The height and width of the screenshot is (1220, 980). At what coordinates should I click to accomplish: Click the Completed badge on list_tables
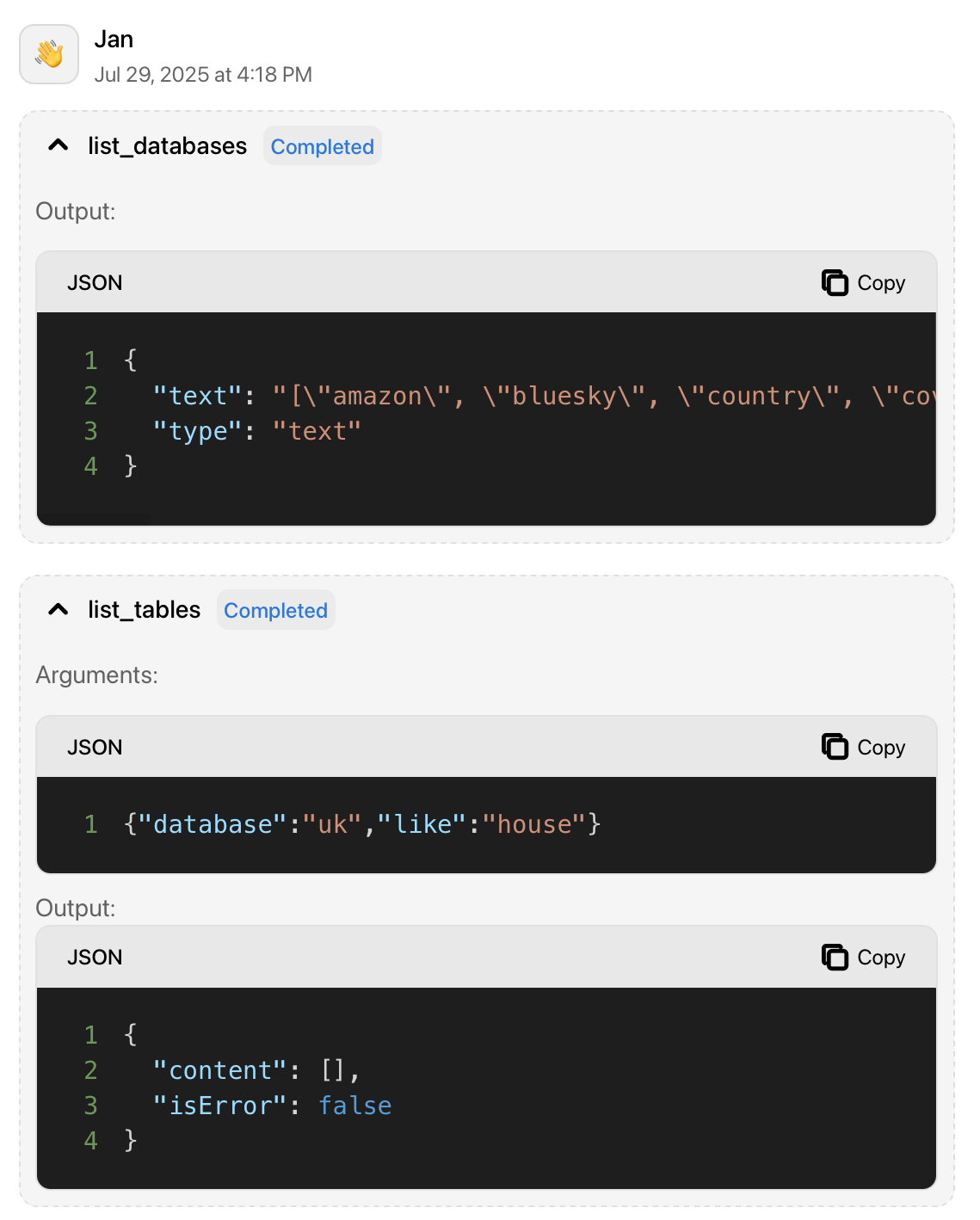point(275,610)
